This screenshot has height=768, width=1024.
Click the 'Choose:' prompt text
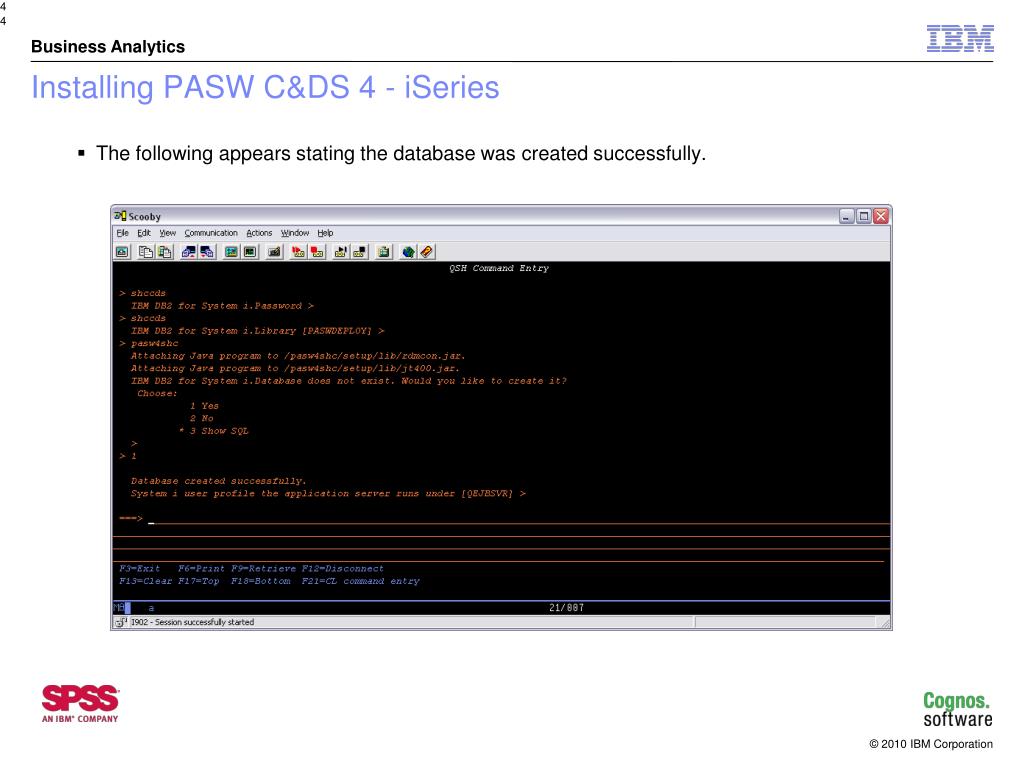click(x=157, y=394)
